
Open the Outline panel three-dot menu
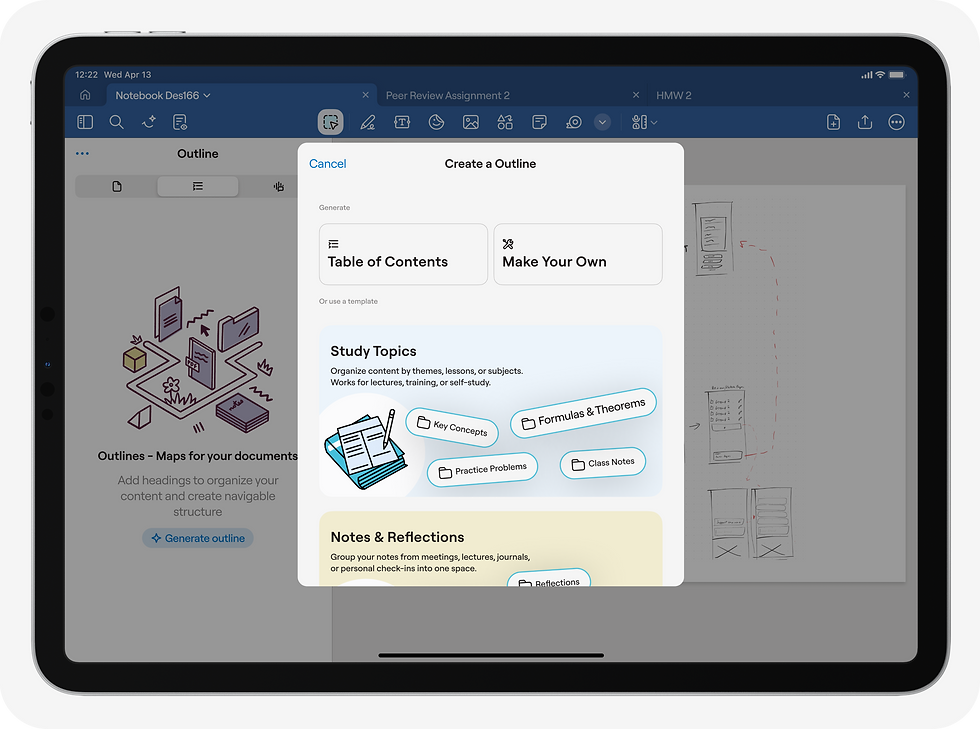[x=82, y=153]
